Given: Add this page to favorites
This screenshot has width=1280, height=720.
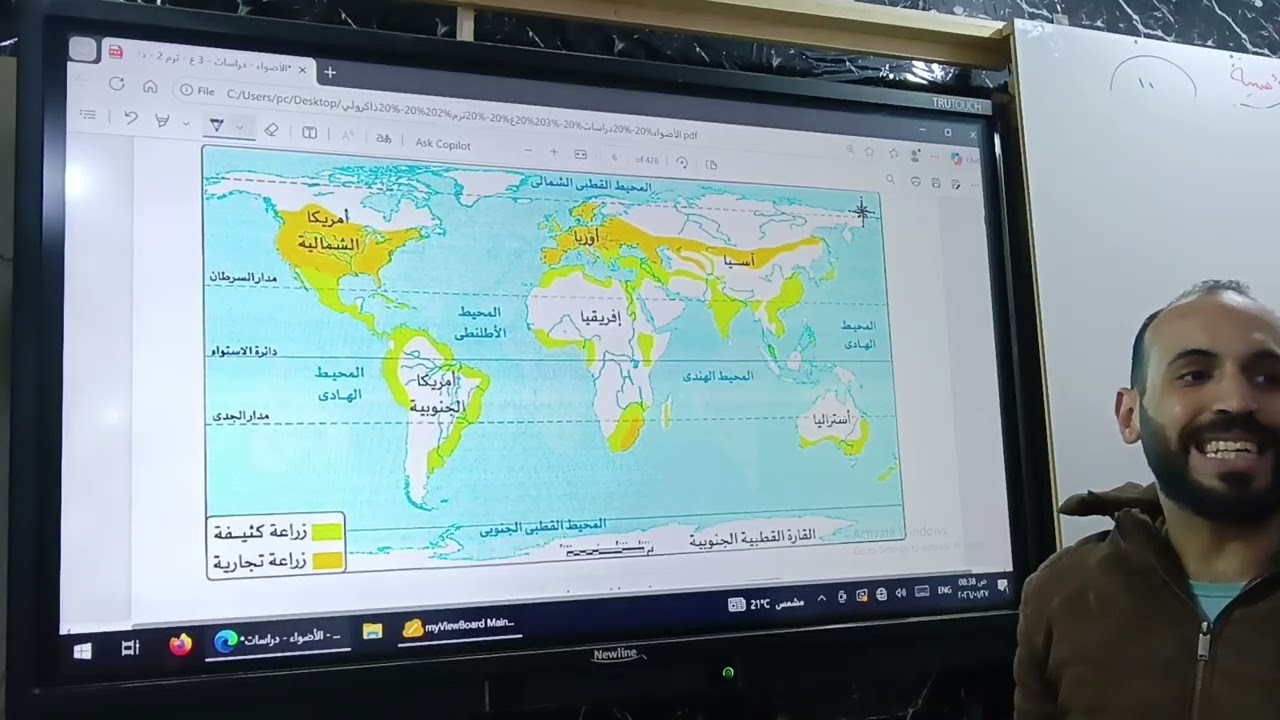Looking at the screenshot, I should tap(868, 152).
